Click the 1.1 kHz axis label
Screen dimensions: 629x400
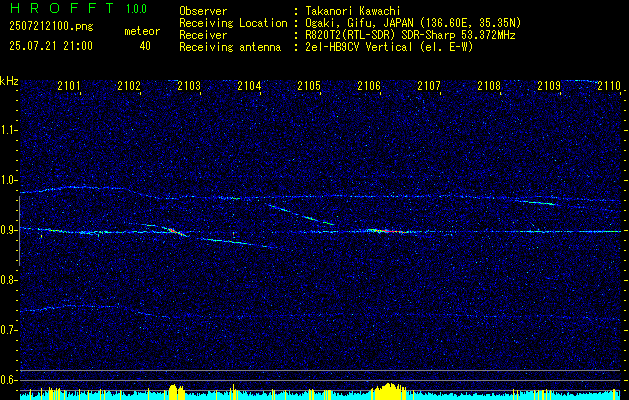[9, 130]
